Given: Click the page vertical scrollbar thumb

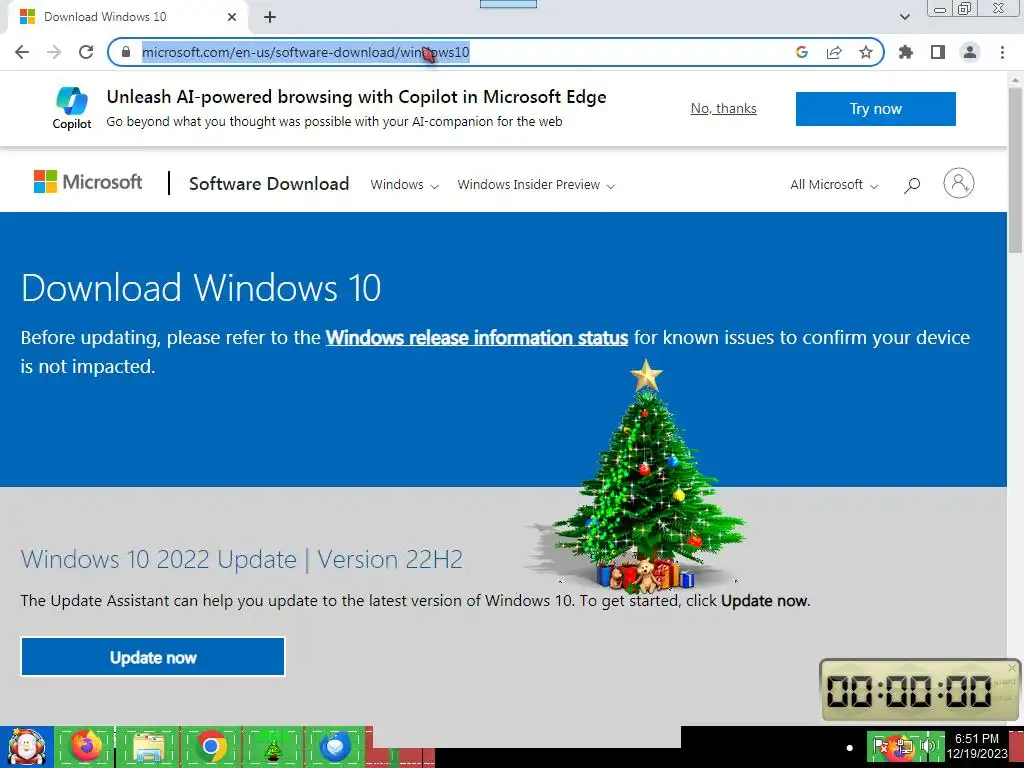Looking at the screenshot, I should 1016,170.
